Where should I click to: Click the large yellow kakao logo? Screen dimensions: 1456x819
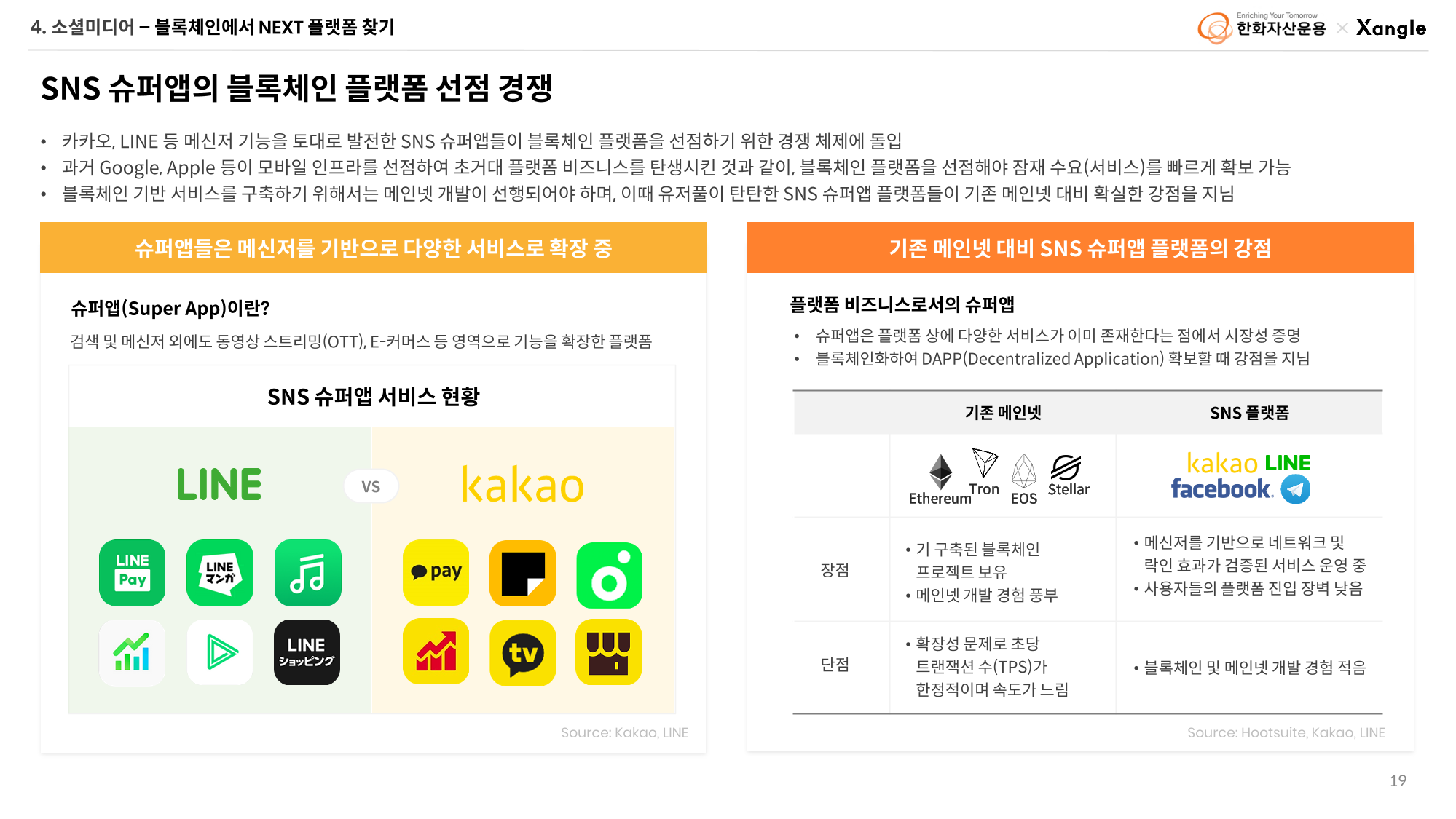point(522,484)
